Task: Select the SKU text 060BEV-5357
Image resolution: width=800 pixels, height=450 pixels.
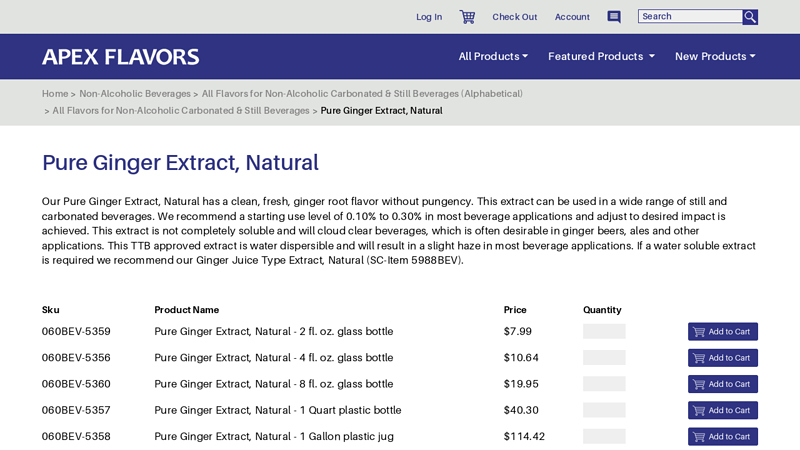Action: 76,410
